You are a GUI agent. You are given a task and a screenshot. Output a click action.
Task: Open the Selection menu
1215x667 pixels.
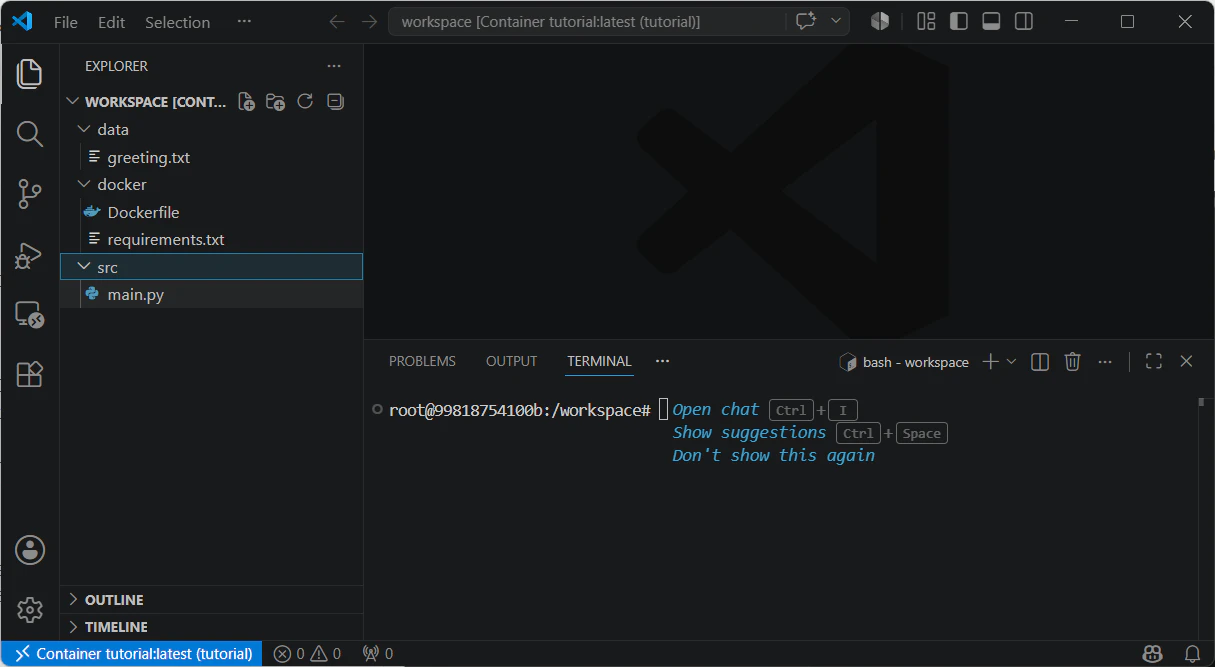pos(177,22)
